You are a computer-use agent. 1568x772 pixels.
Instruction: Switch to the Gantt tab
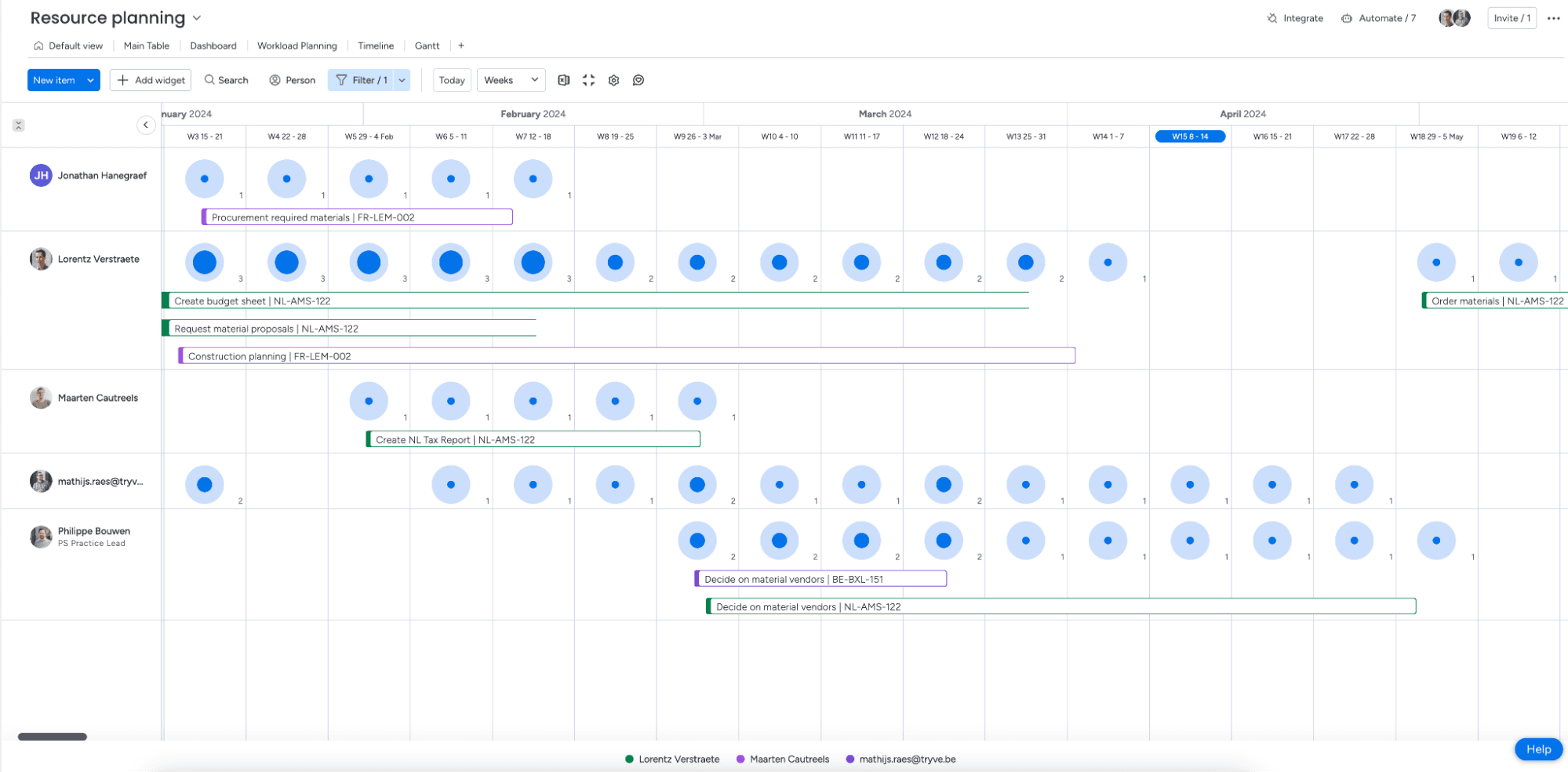427,46
